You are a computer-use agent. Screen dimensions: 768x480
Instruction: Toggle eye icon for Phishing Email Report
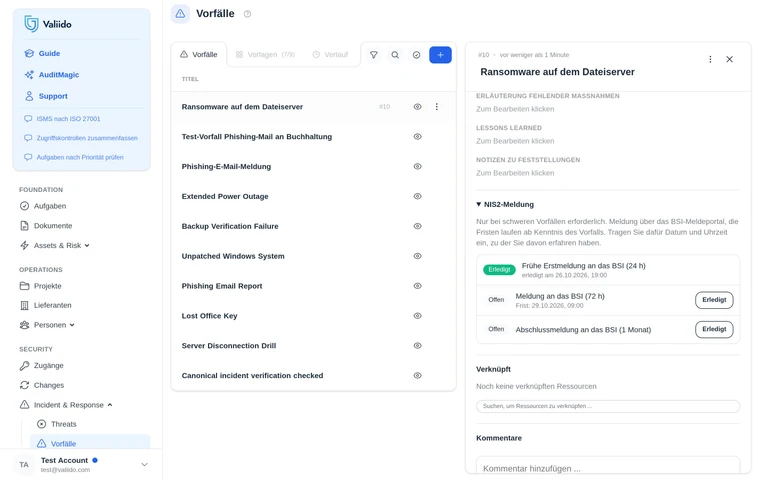click(417, 286)
